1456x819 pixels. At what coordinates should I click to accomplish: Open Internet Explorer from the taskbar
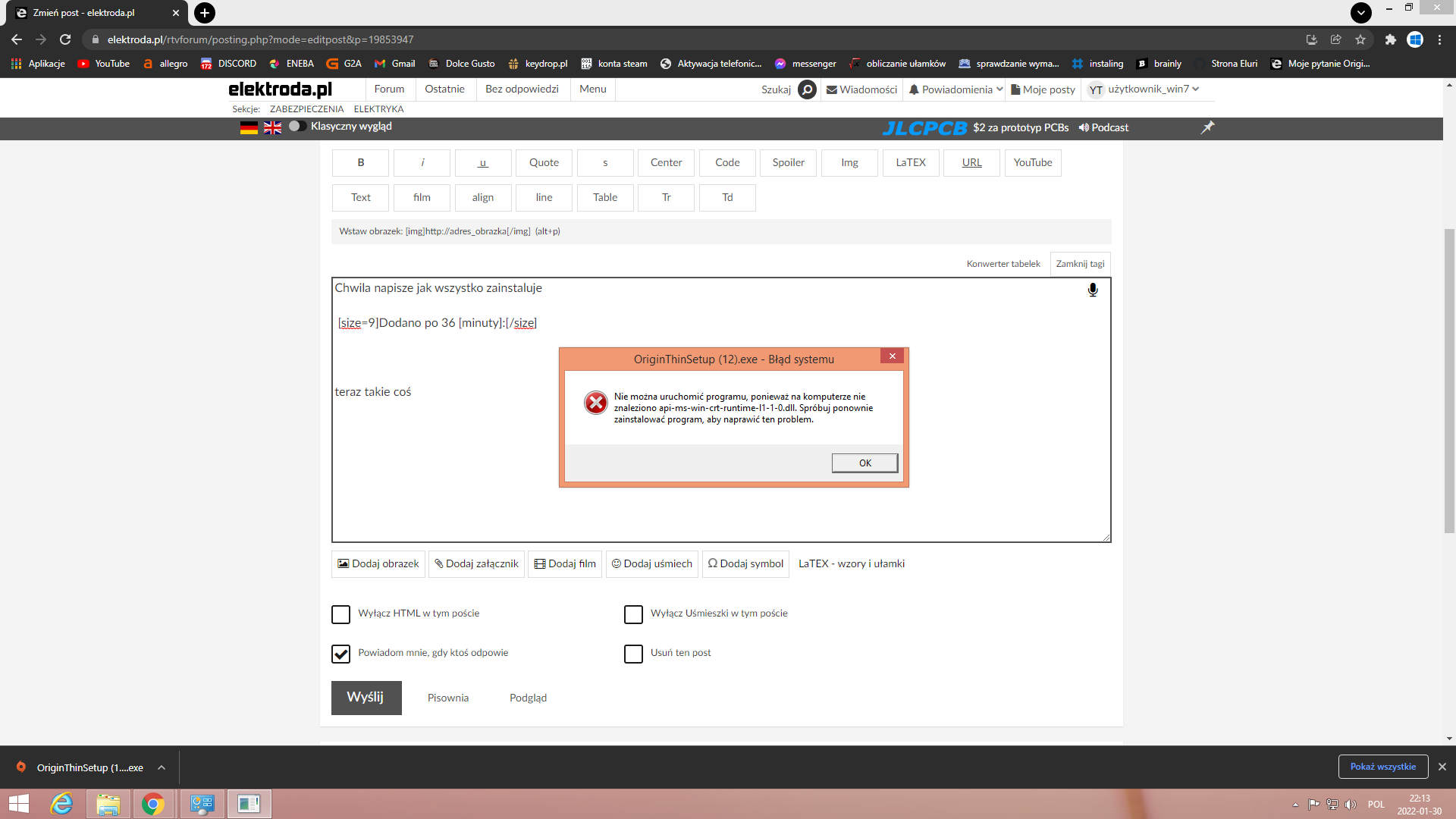click(62, 804)
